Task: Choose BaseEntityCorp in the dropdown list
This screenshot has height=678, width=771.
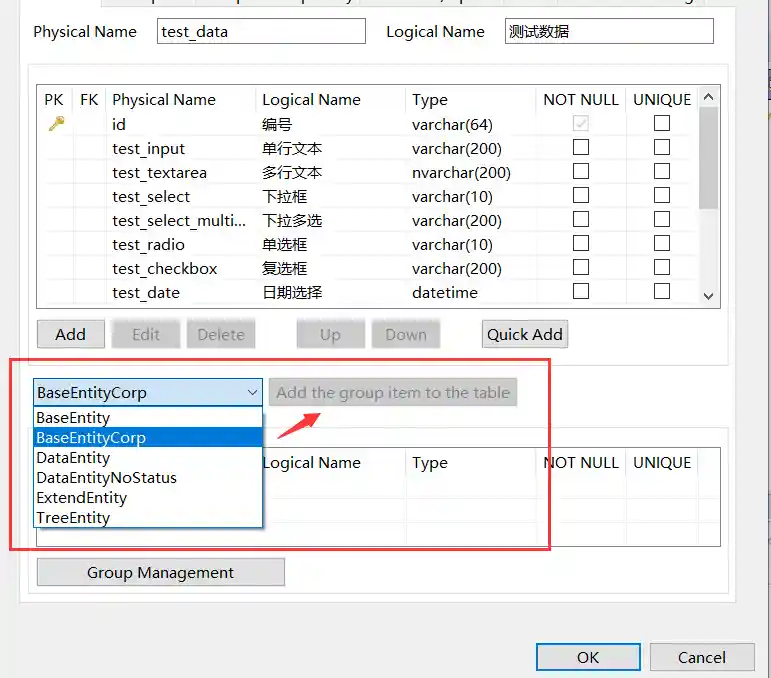Action: pyautogui.click(x=148, y=438)
